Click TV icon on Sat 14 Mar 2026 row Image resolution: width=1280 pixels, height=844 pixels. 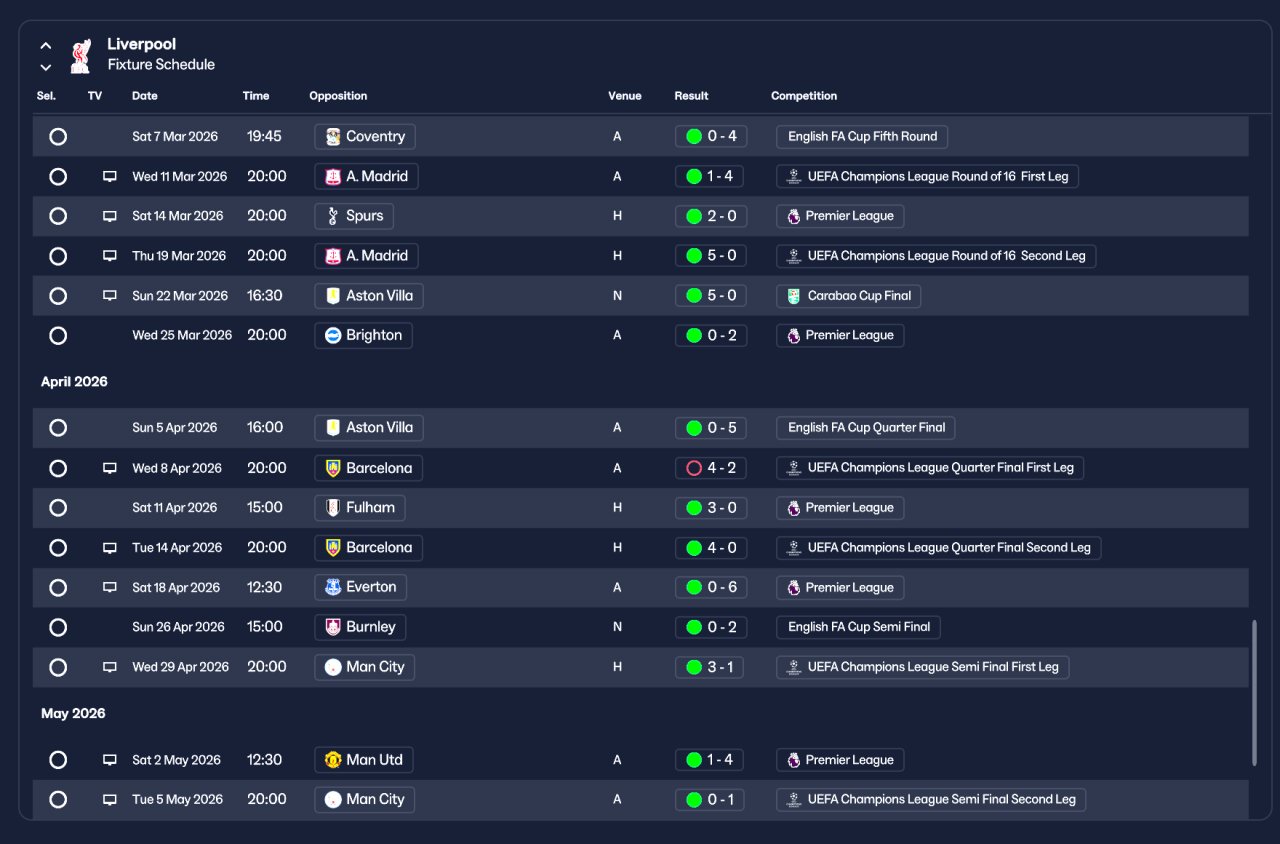[110, 217]
